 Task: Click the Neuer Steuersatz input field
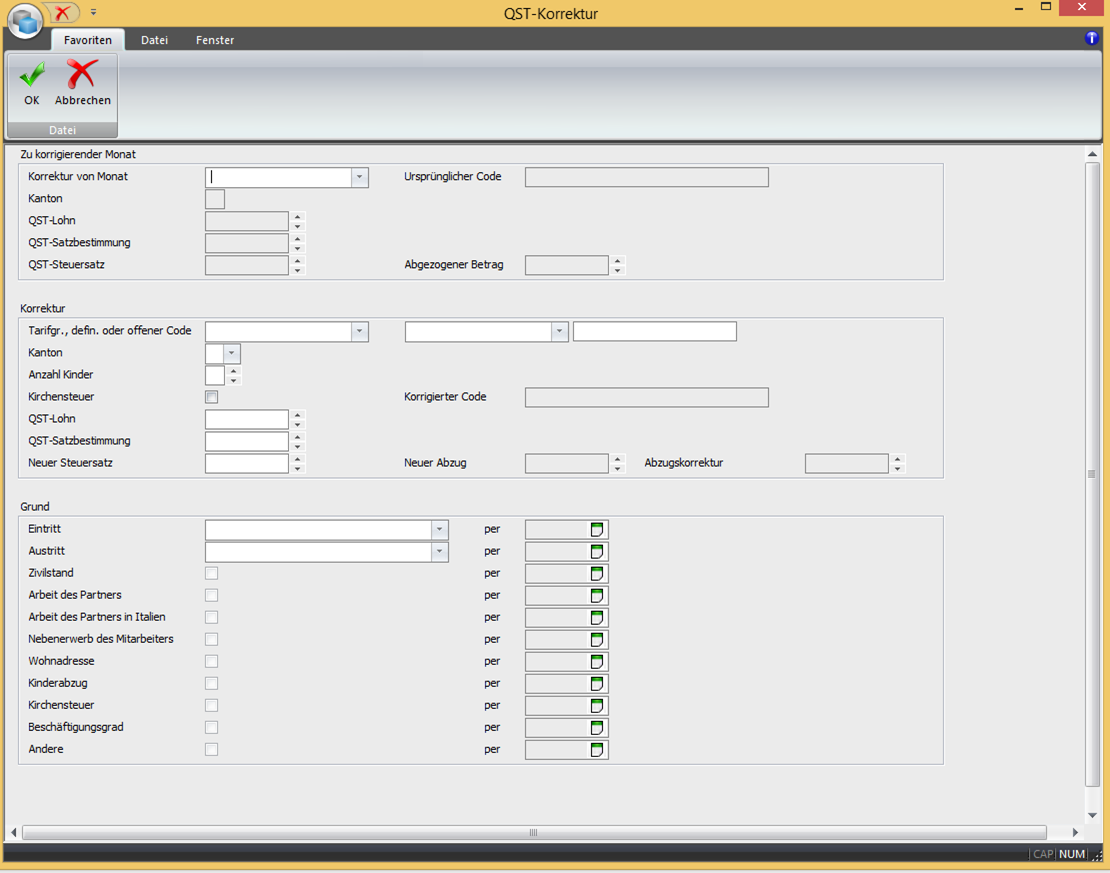(x=246, y=463)
